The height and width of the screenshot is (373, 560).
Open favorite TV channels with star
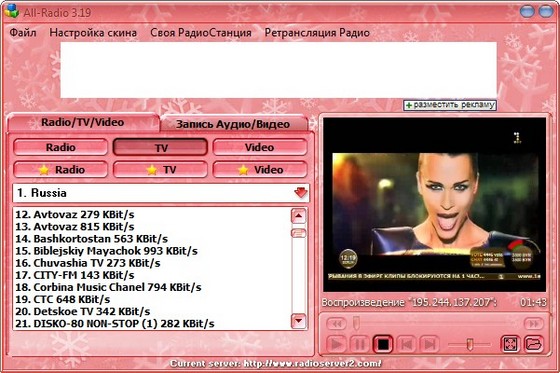point(160,170)
